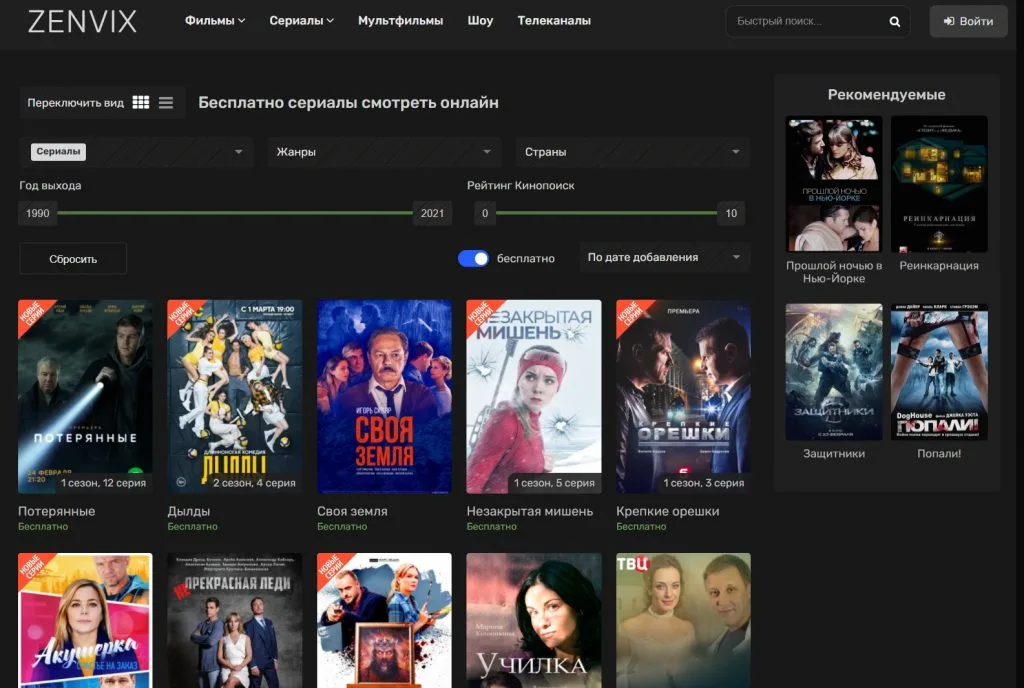1024x688 pixels.
Task: Switch to grid view layout
Action: (x=140, y=102)
